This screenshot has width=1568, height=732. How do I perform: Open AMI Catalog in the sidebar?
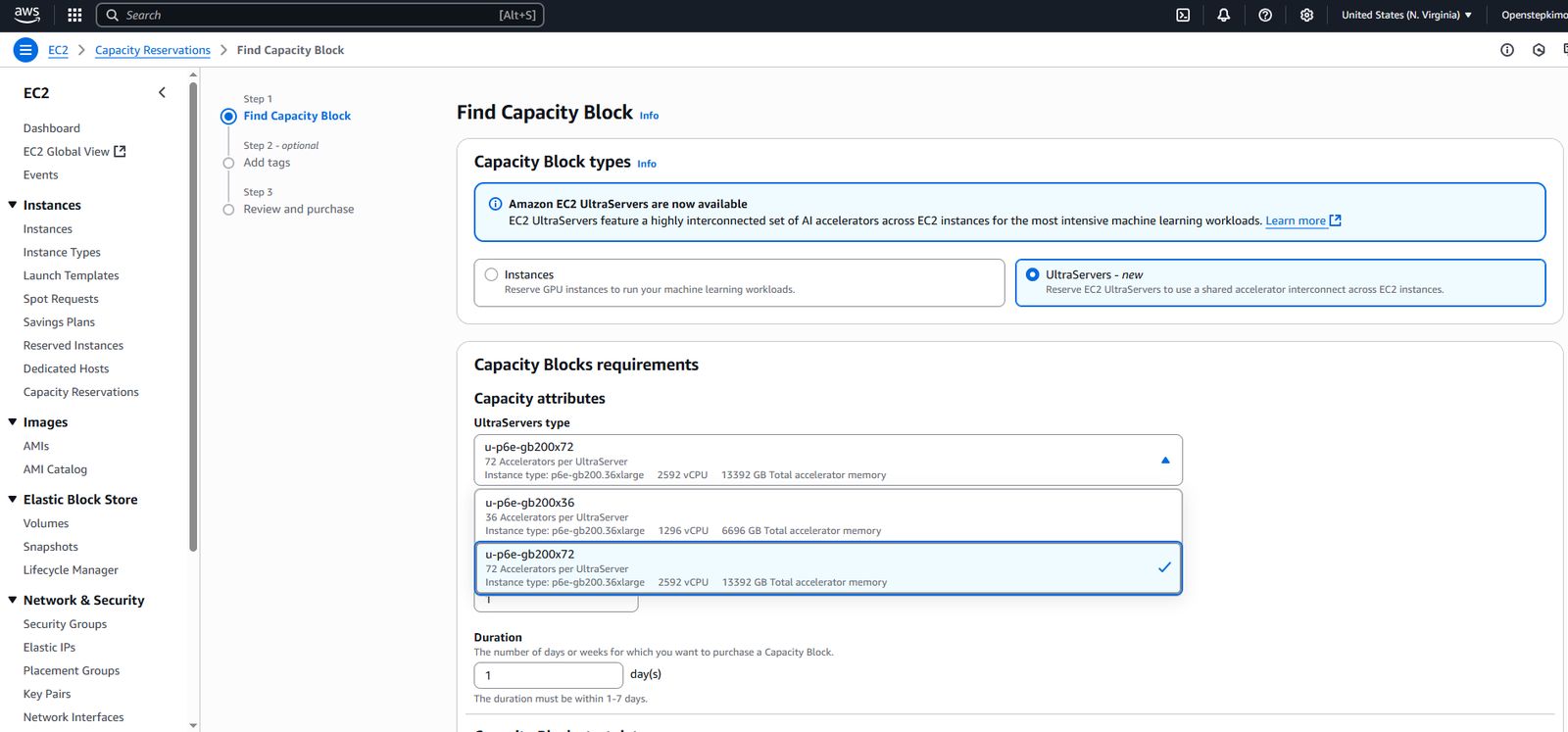[55, 469]
